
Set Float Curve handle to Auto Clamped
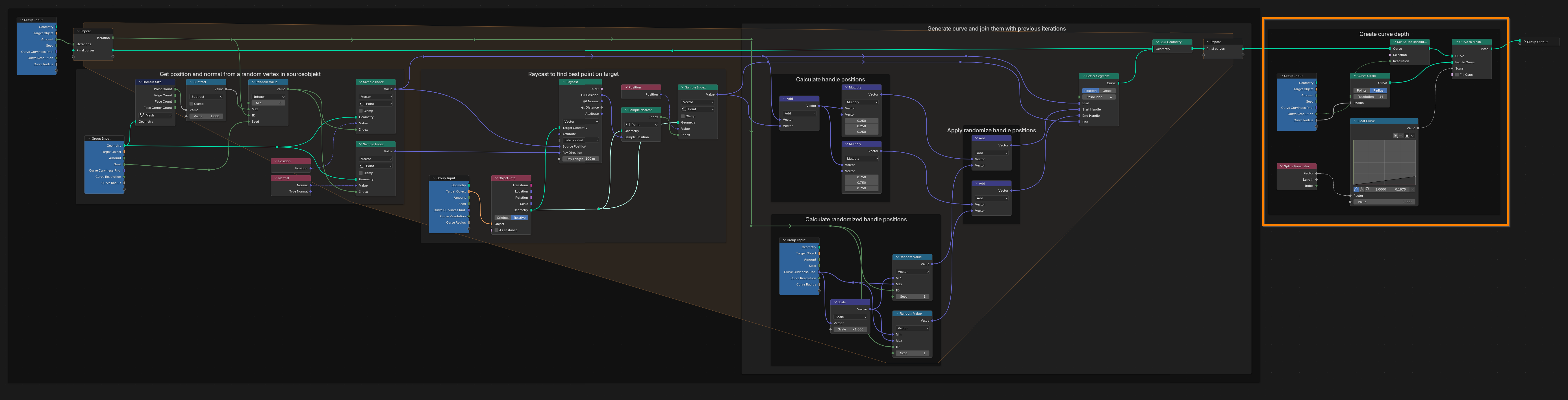[x=1368, y=189]
